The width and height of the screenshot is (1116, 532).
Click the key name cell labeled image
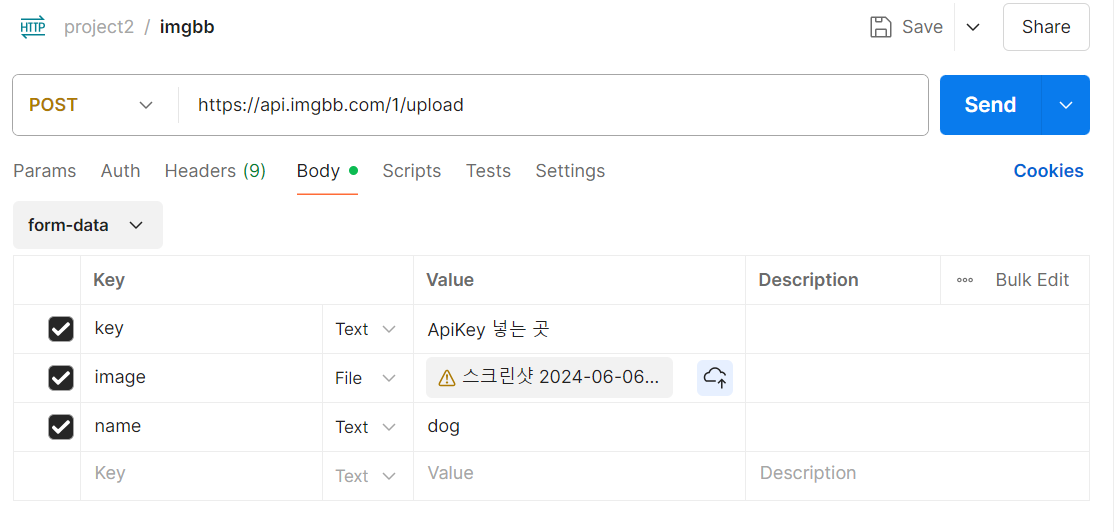tap(201, 377)
